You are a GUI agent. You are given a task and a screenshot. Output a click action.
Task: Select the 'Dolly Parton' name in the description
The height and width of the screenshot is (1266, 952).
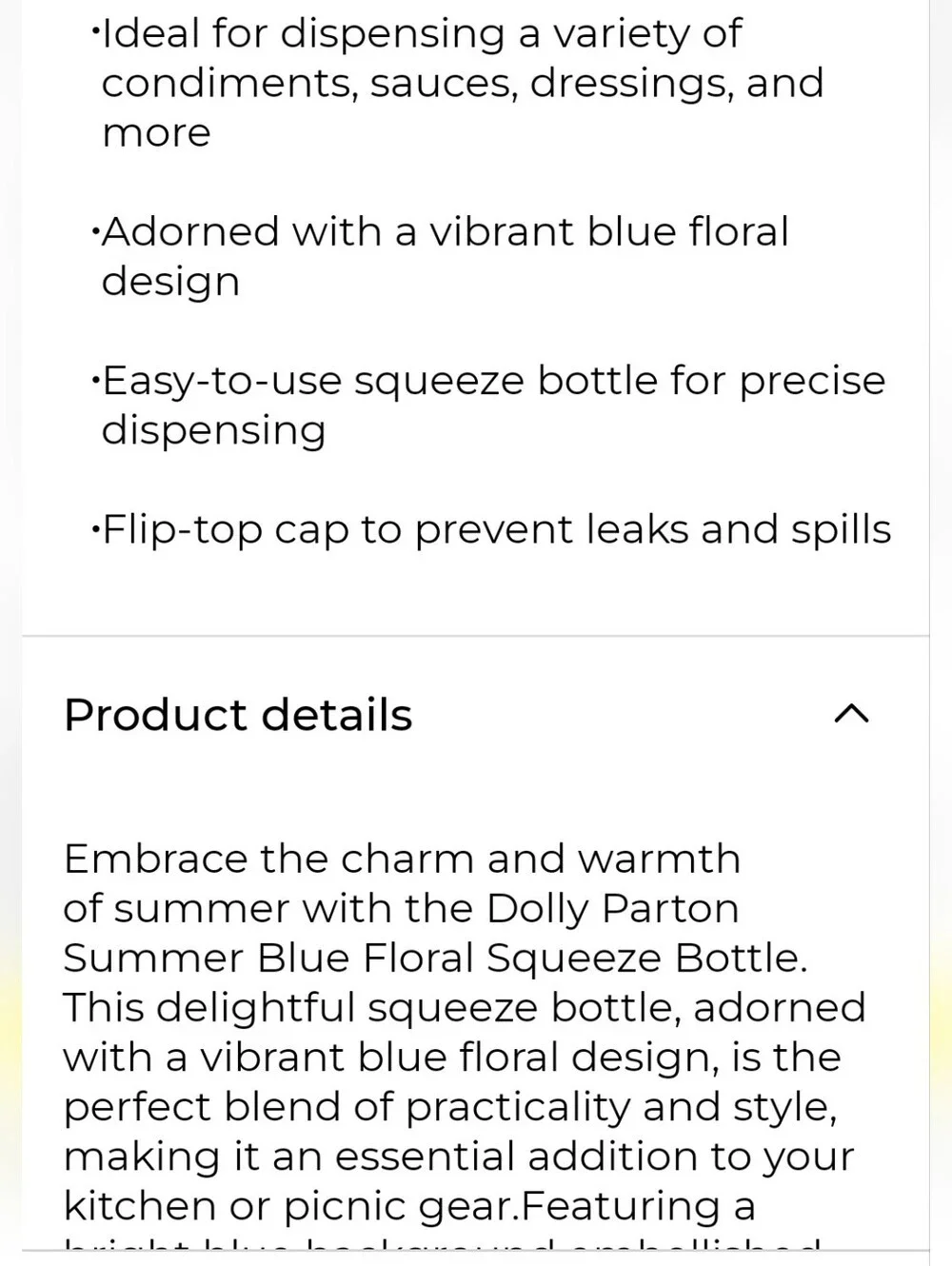coord(612,909)
